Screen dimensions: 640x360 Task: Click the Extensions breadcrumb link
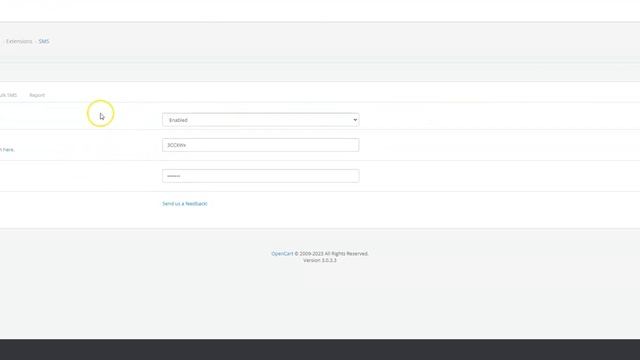pos(19,41)
